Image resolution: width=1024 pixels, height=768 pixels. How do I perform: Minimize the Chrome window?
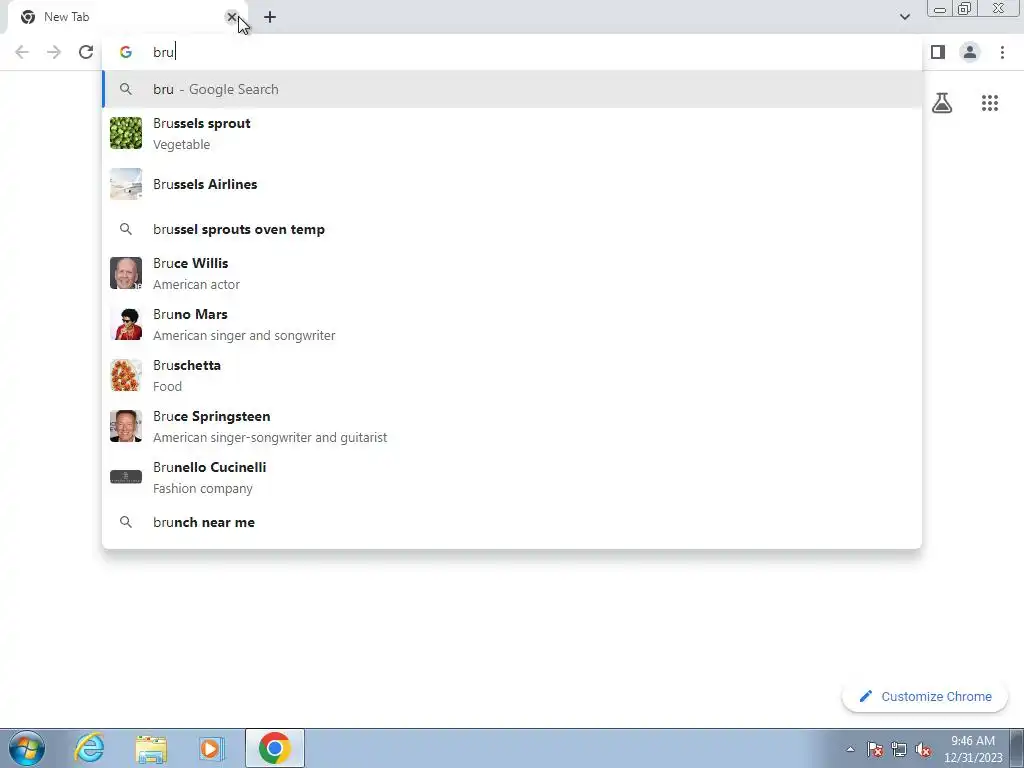click(940, 9)
